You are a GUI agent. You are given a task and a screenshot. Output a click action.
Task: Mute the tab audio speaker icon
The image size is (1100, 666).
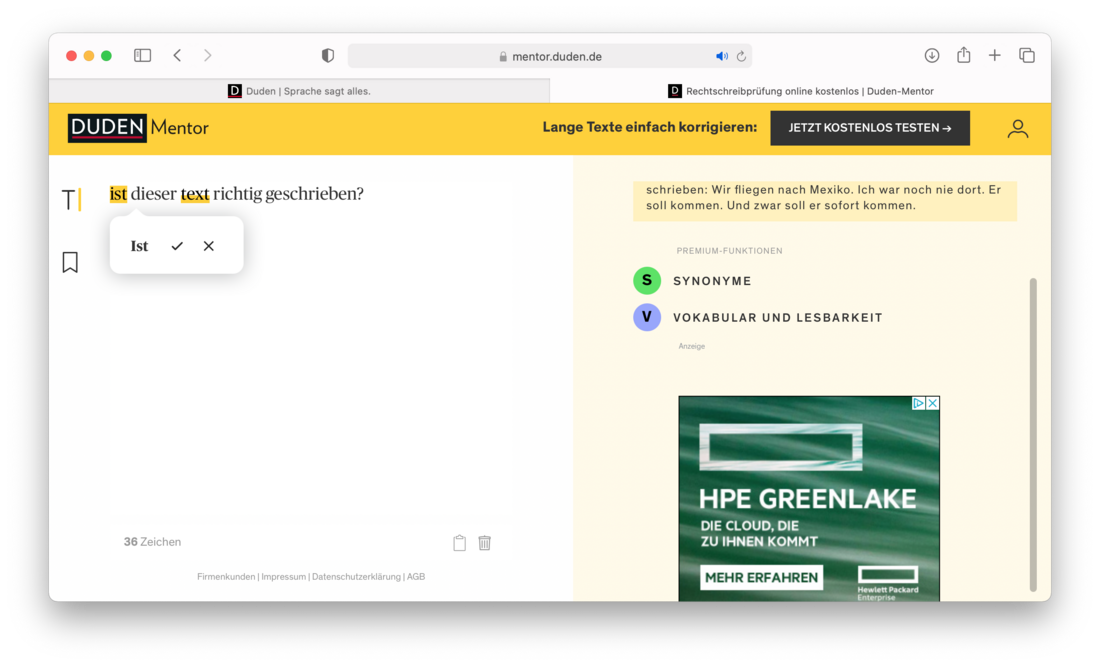coord(721,57)
